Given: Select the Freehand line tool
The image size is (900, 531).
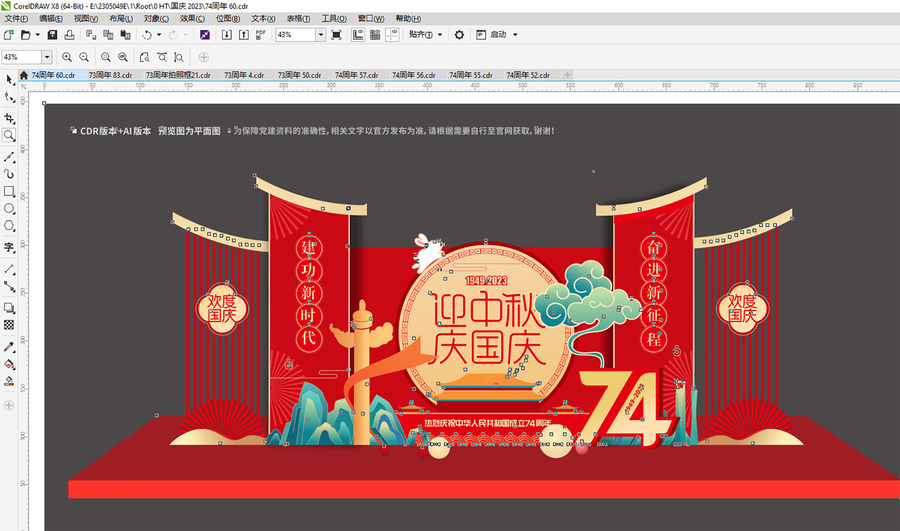Looking at the screenshot, I should coord(9,157).
